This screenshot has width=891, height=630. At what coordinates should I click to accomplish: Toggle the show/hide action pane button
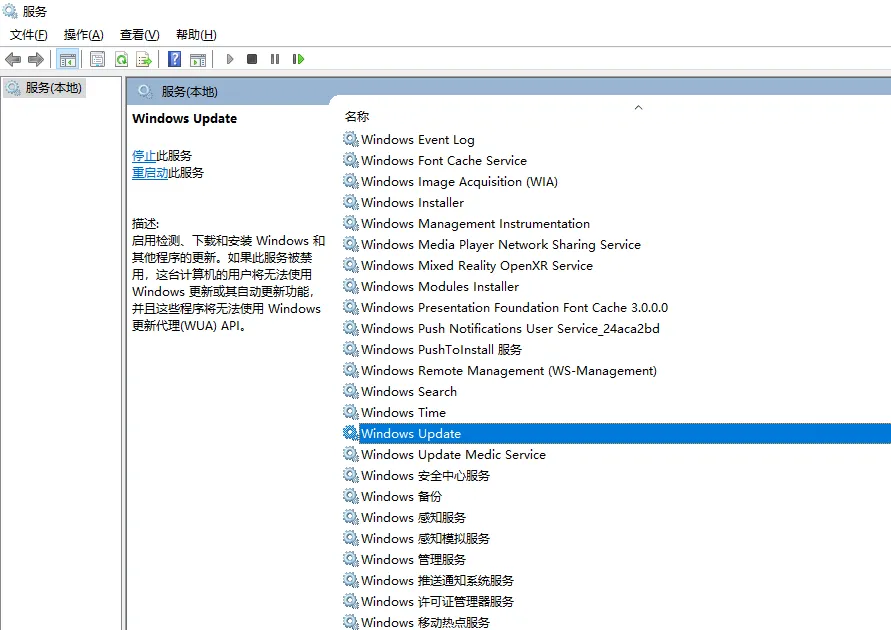point(198,60)
